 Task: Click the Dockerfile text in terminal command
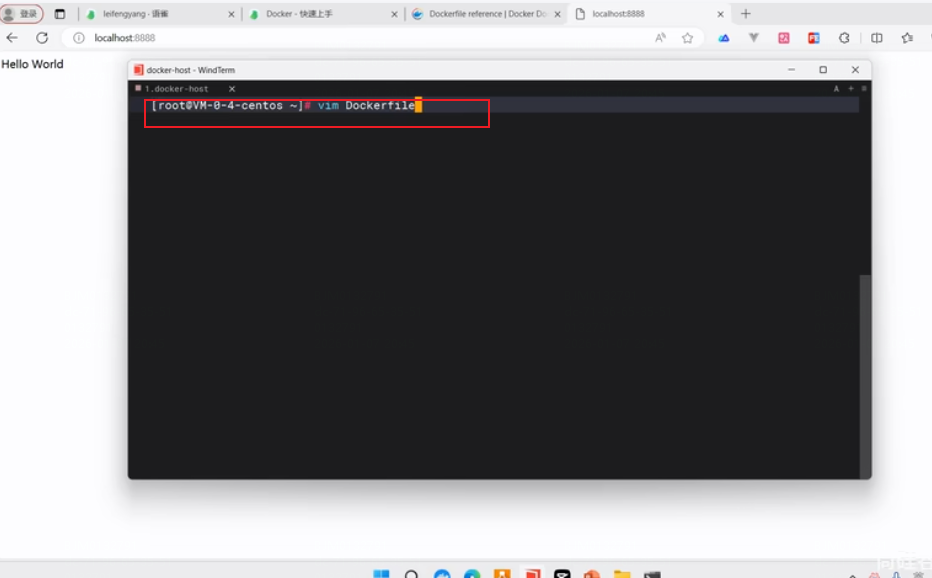[x=380, y=105]
